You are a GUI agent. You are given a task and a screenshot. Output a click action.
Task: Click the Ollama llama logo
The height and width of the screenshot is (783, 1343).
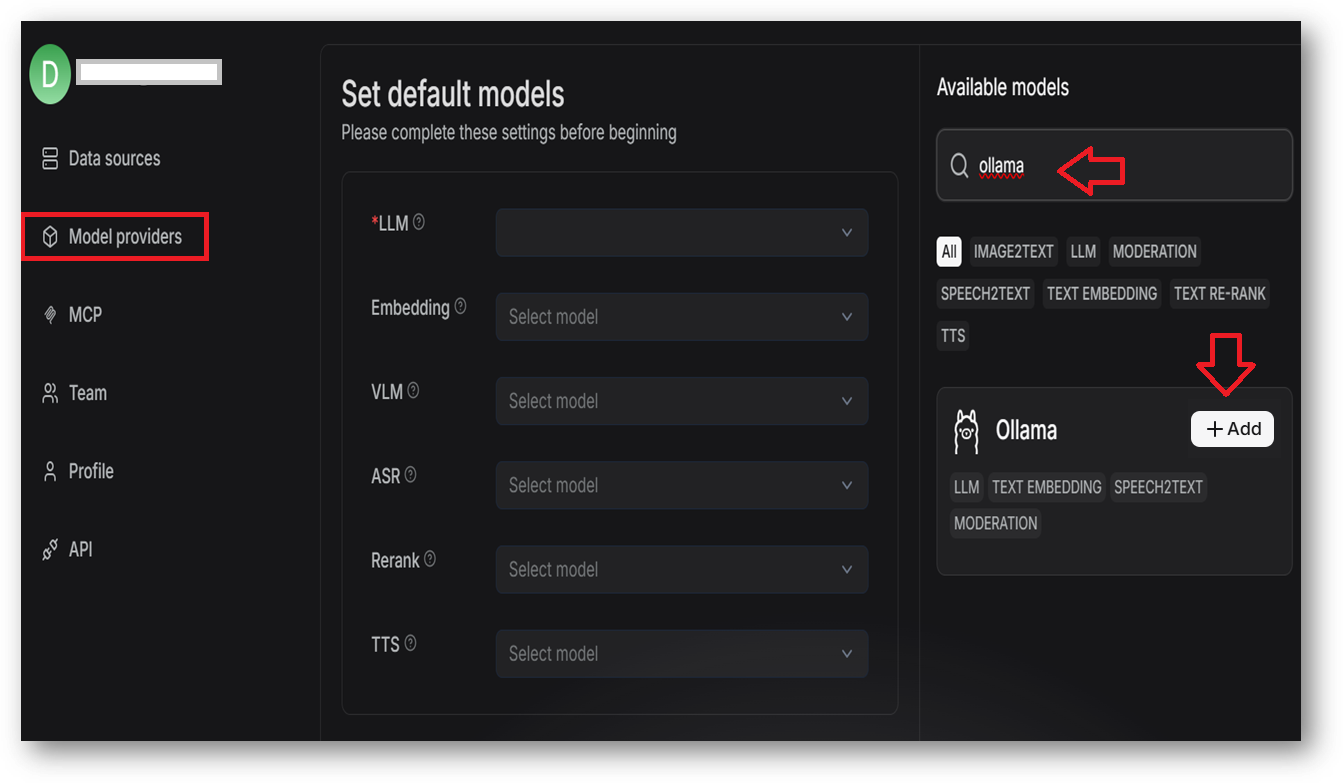(x=967, y=430)
